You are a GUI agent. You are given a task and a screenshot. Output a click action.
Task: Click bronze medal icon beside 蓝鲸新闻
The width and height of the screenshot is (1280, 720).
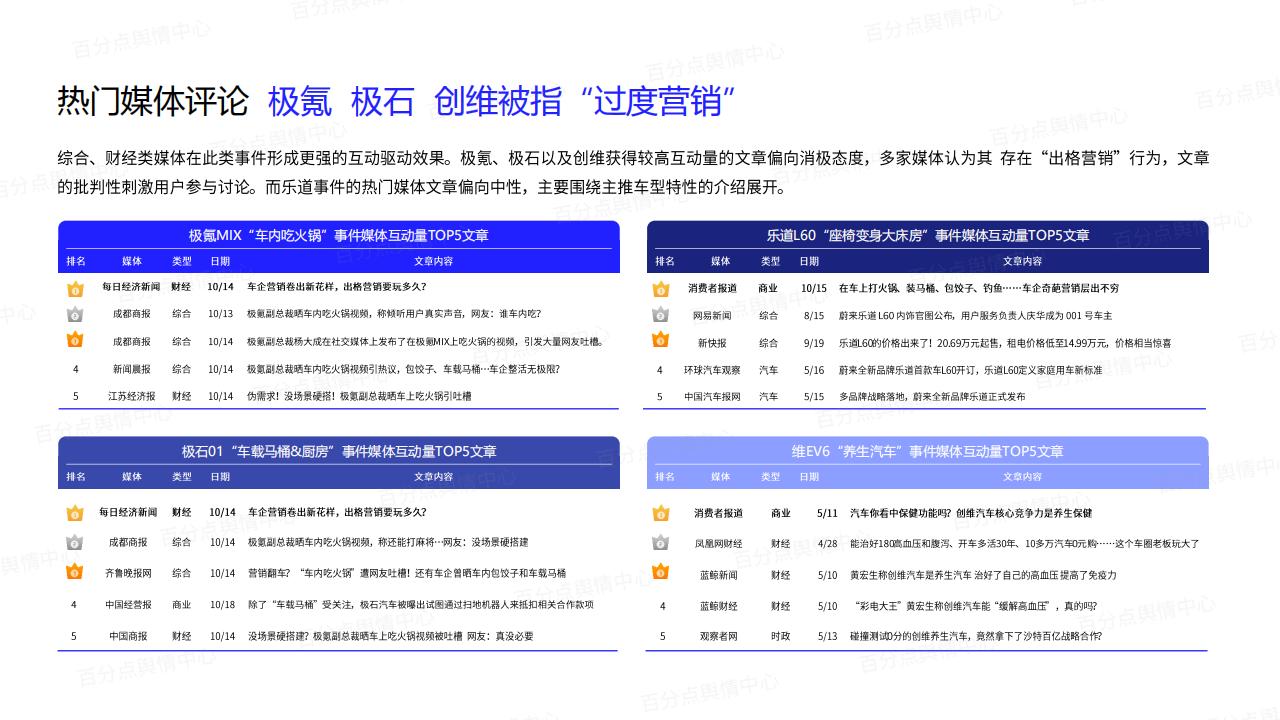point(660,573)
